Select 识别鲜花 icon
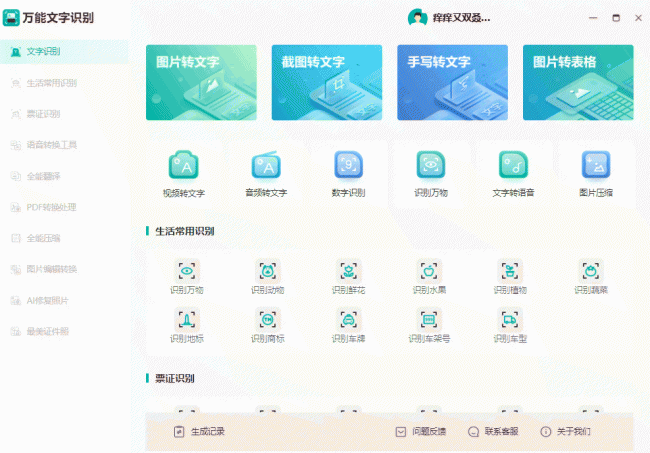The image size is (650, 453). (349, 271)
